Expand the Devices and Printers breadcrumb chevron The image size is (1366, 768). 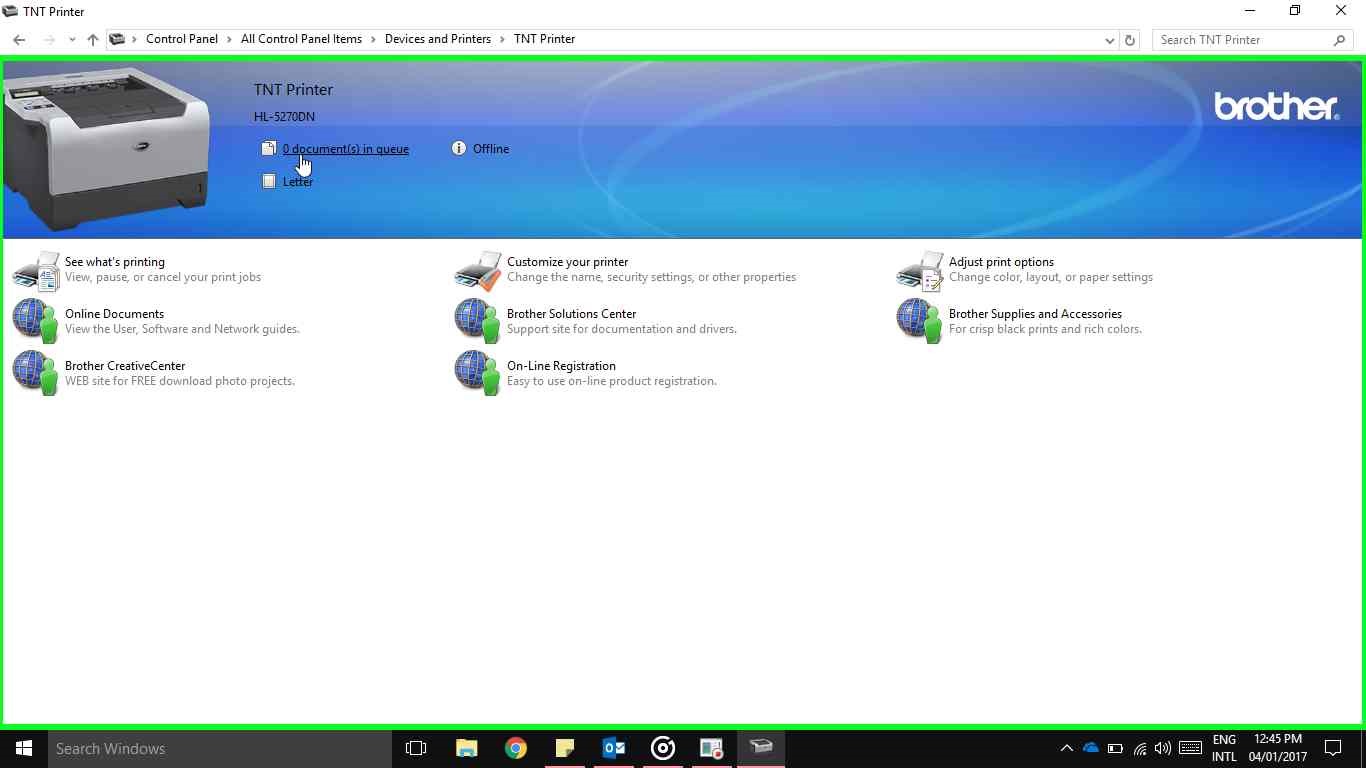coord(502,39)
